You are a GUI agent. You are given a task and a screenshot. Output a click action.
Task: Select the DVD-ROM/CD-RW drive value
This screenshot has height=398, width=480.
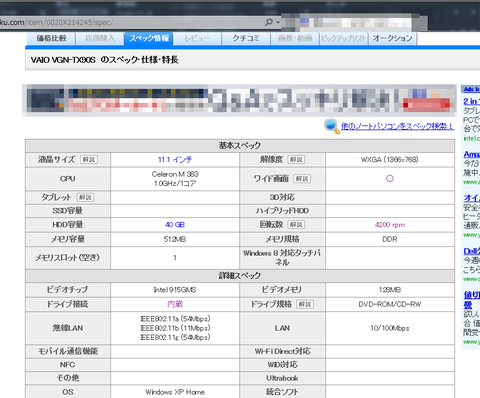pos(390,304)
